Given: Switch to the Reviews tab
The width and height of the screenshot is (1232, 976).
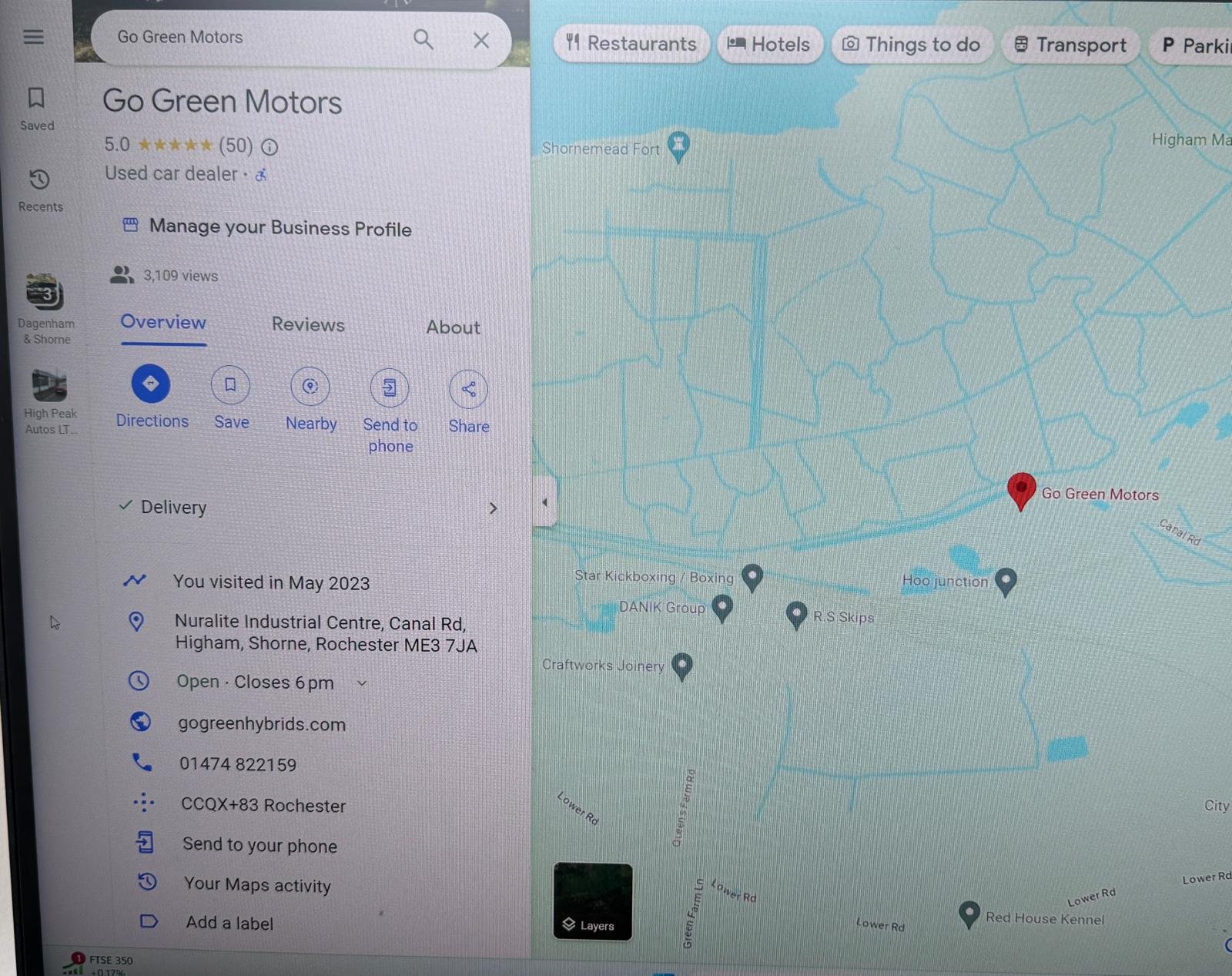Looking at the screenshot, I should pyautogui.click(x=308, y=325).
